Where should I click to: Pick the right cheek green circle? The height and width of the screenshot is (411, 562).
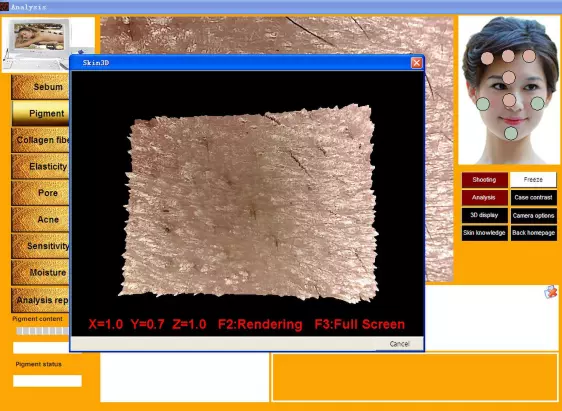[537, 103]
